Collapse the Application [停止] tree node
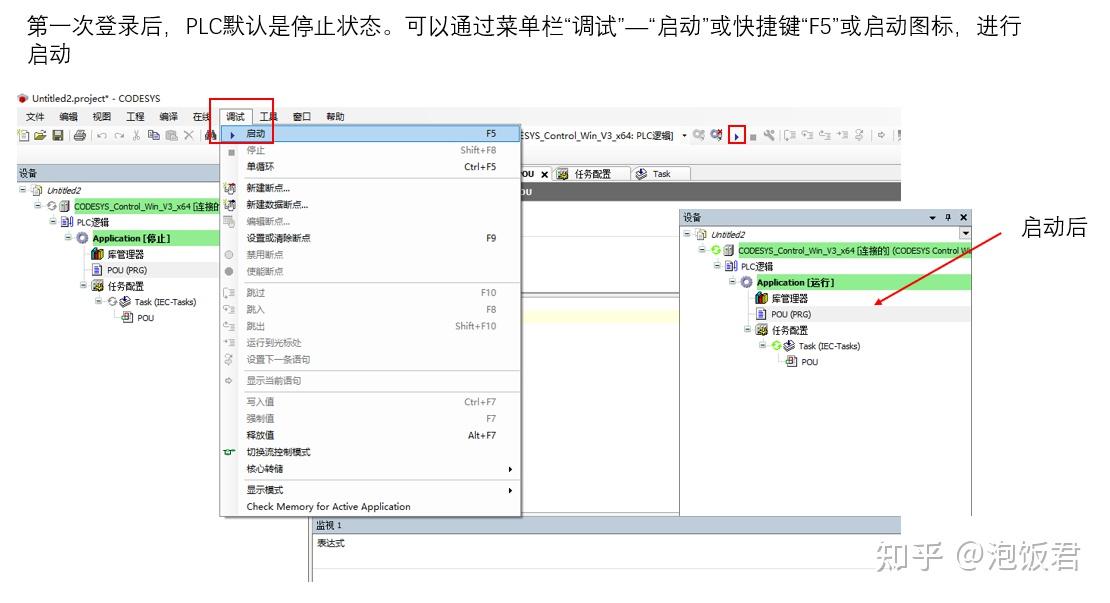The image size is (1110, 603). 69,238
